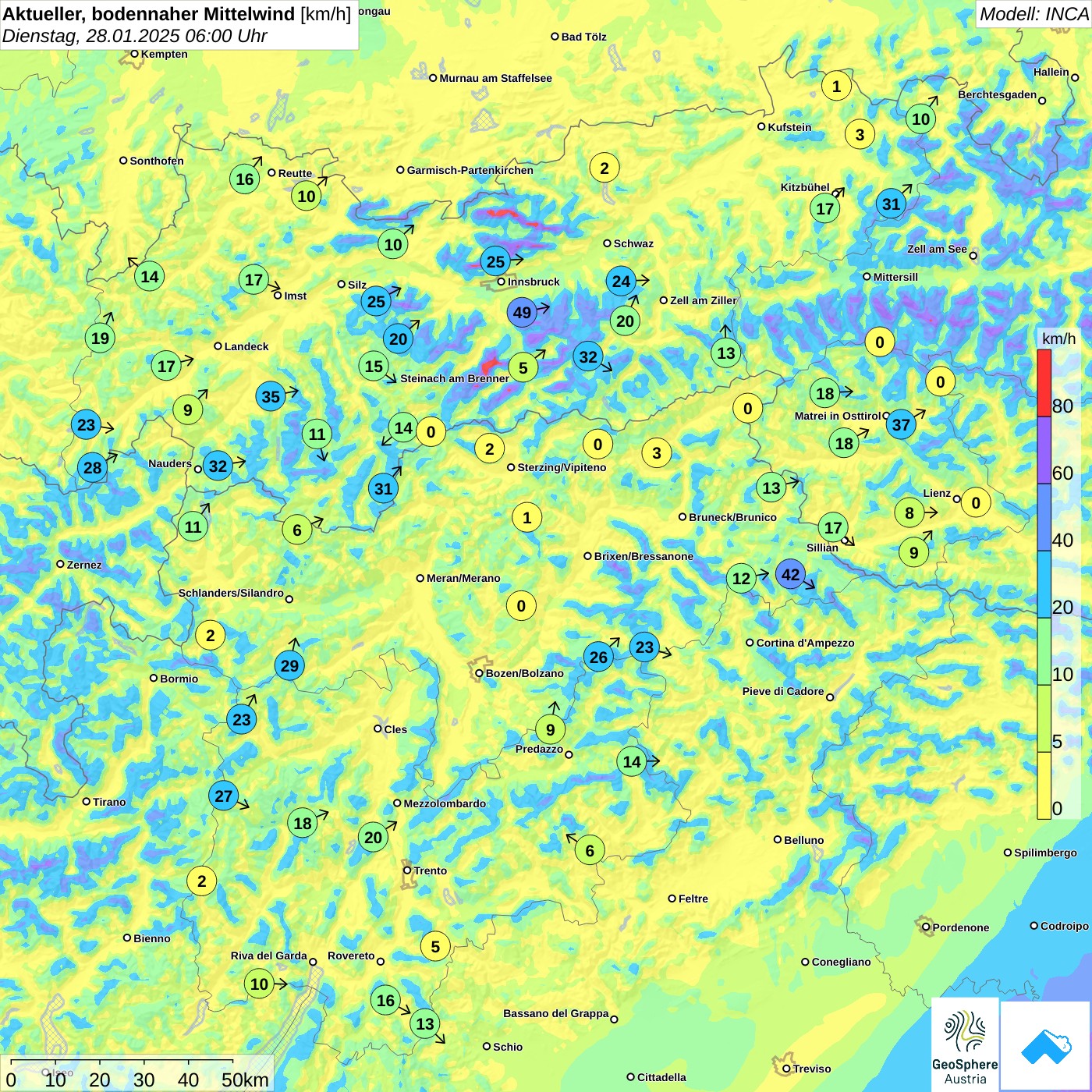Click the Cortina d'Ampezzo label
This screenshot has height=1092, width=1092.
pos(805,643)
